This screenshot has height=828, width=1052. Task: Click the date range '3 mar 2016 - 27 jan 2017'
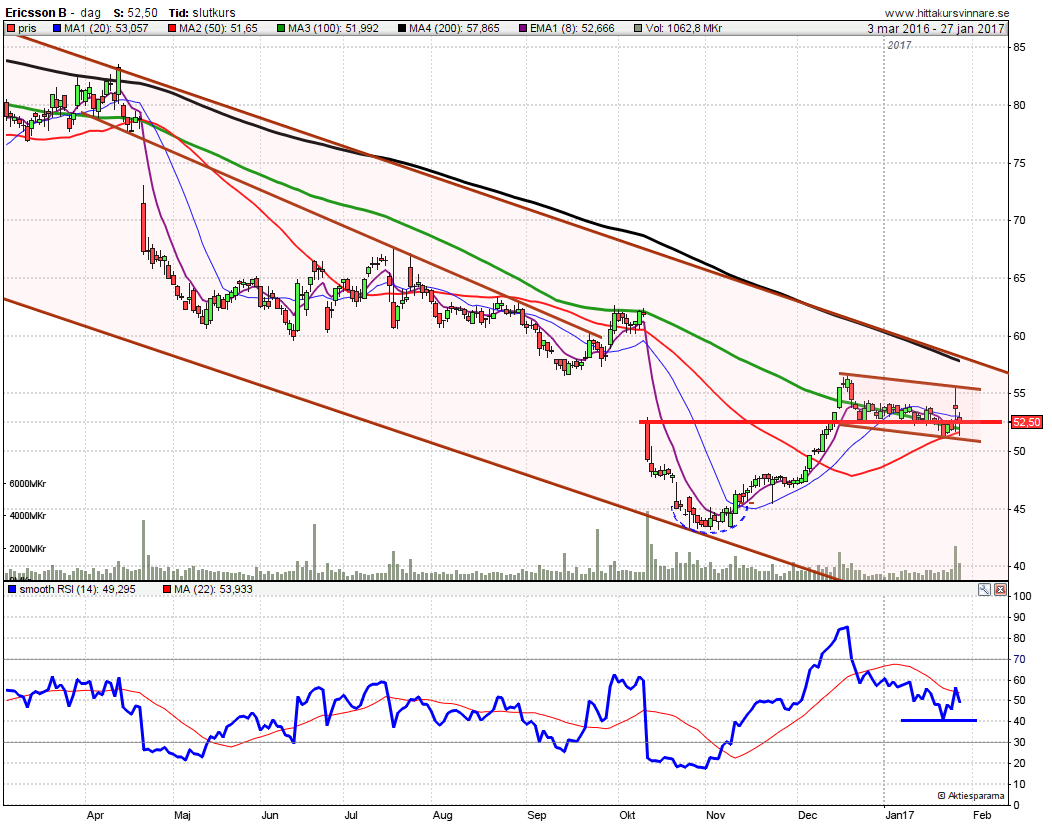tap(935, 28)
